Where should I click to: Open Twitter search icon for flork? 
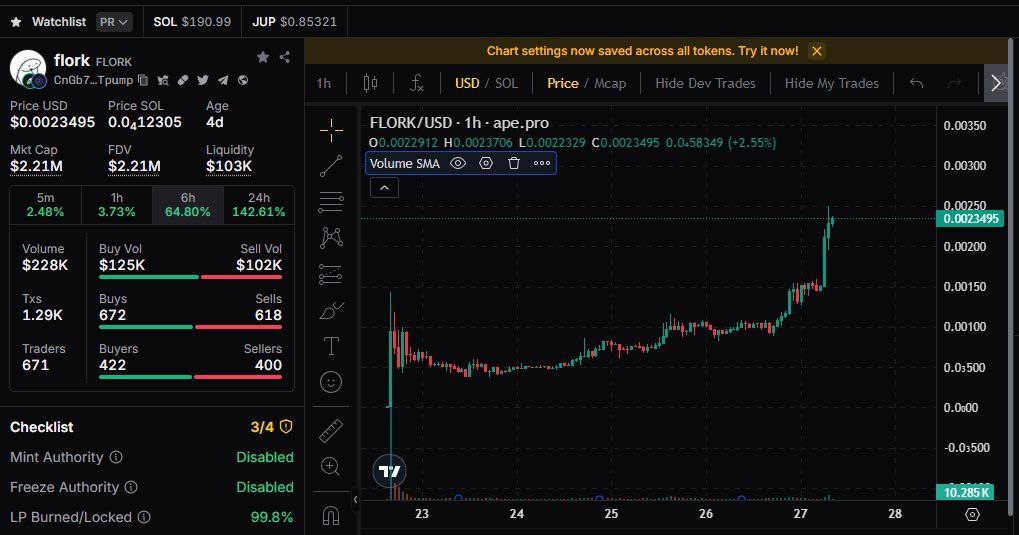point(163,80)
